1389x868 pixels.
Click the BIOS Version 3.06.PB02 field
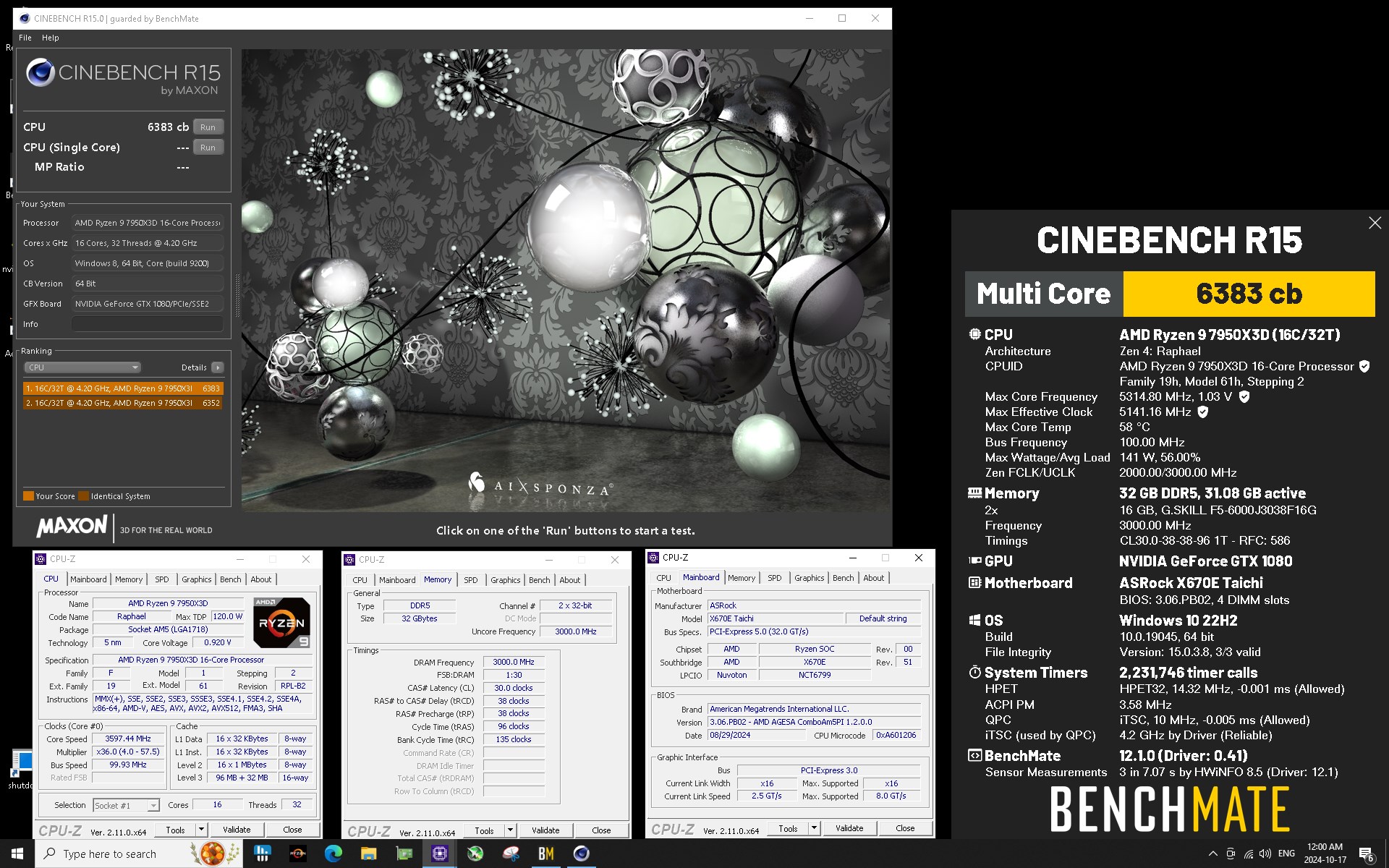[814, 722]
